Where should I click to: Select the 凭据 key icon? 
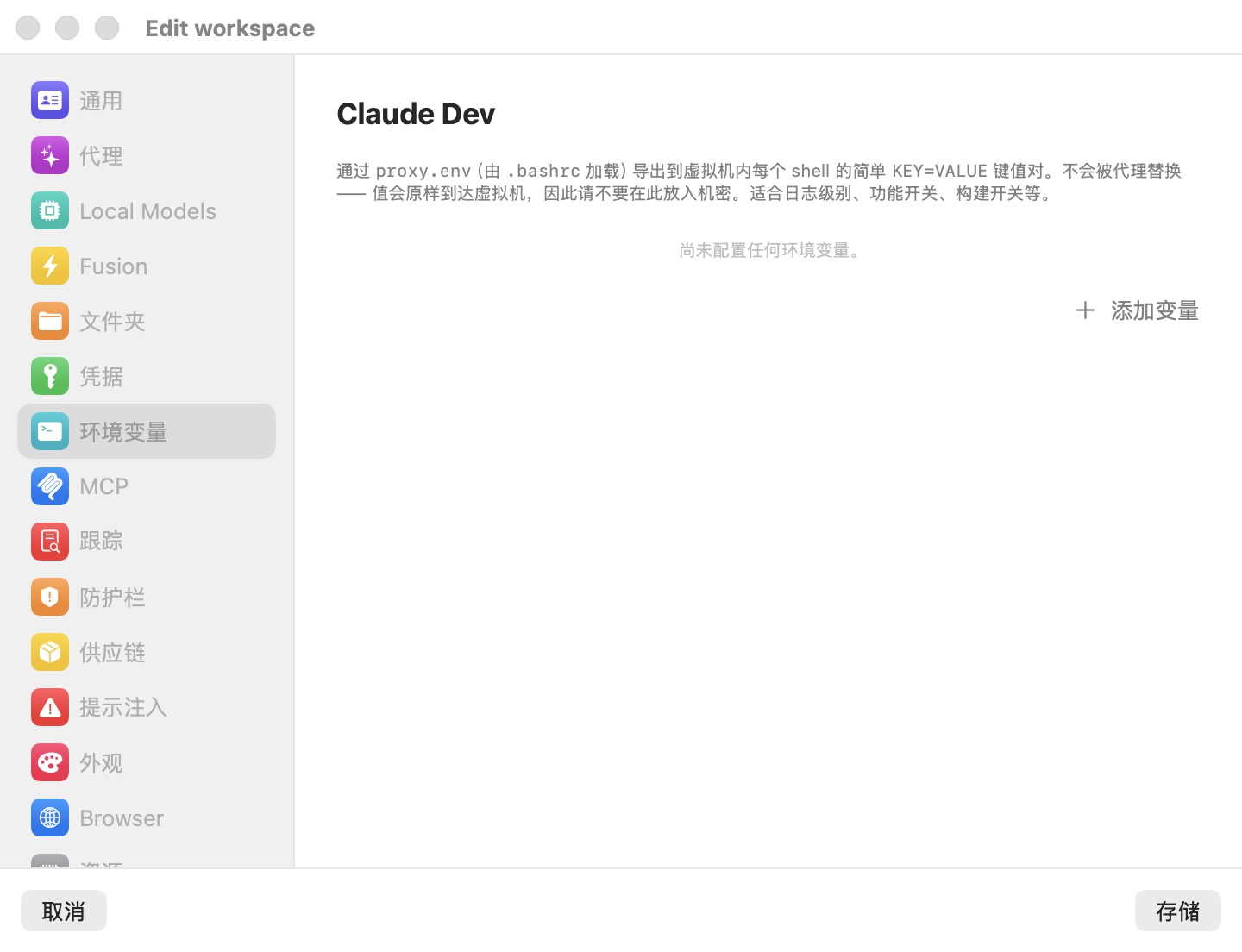tap(50, 376)
